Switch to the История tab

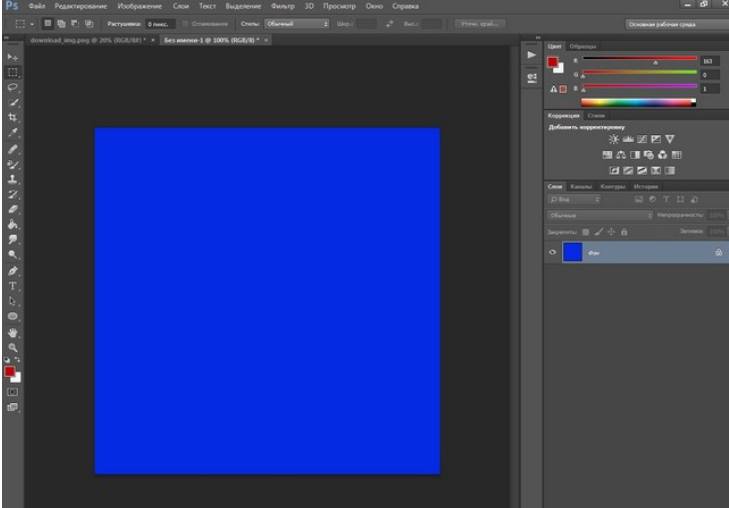(x=646, y=186)
